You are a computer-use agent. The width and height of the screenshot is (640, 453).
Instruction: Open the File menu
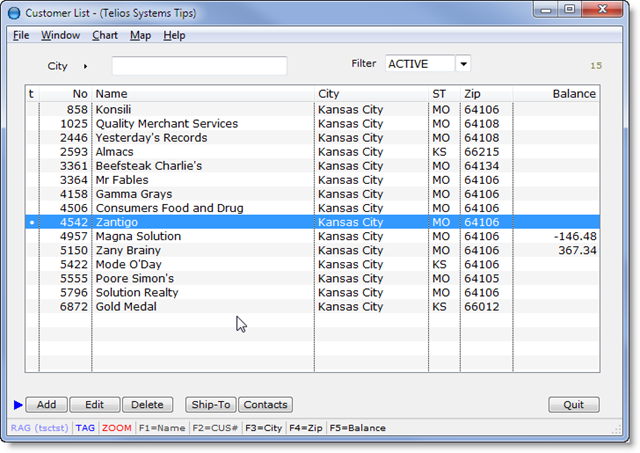pos(21,35)
